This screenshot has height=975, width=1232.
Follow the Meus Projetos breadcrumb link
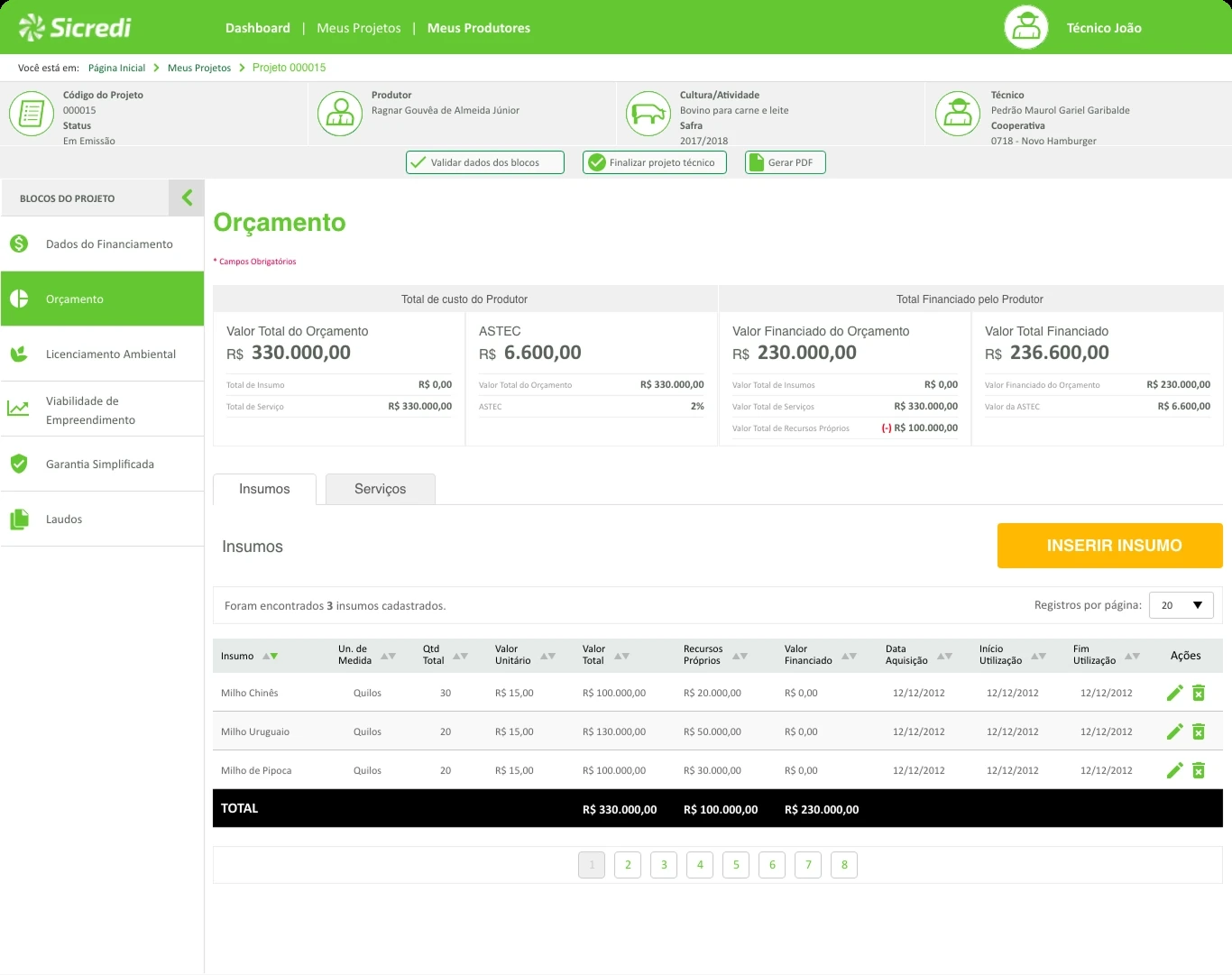coord(199,68)
